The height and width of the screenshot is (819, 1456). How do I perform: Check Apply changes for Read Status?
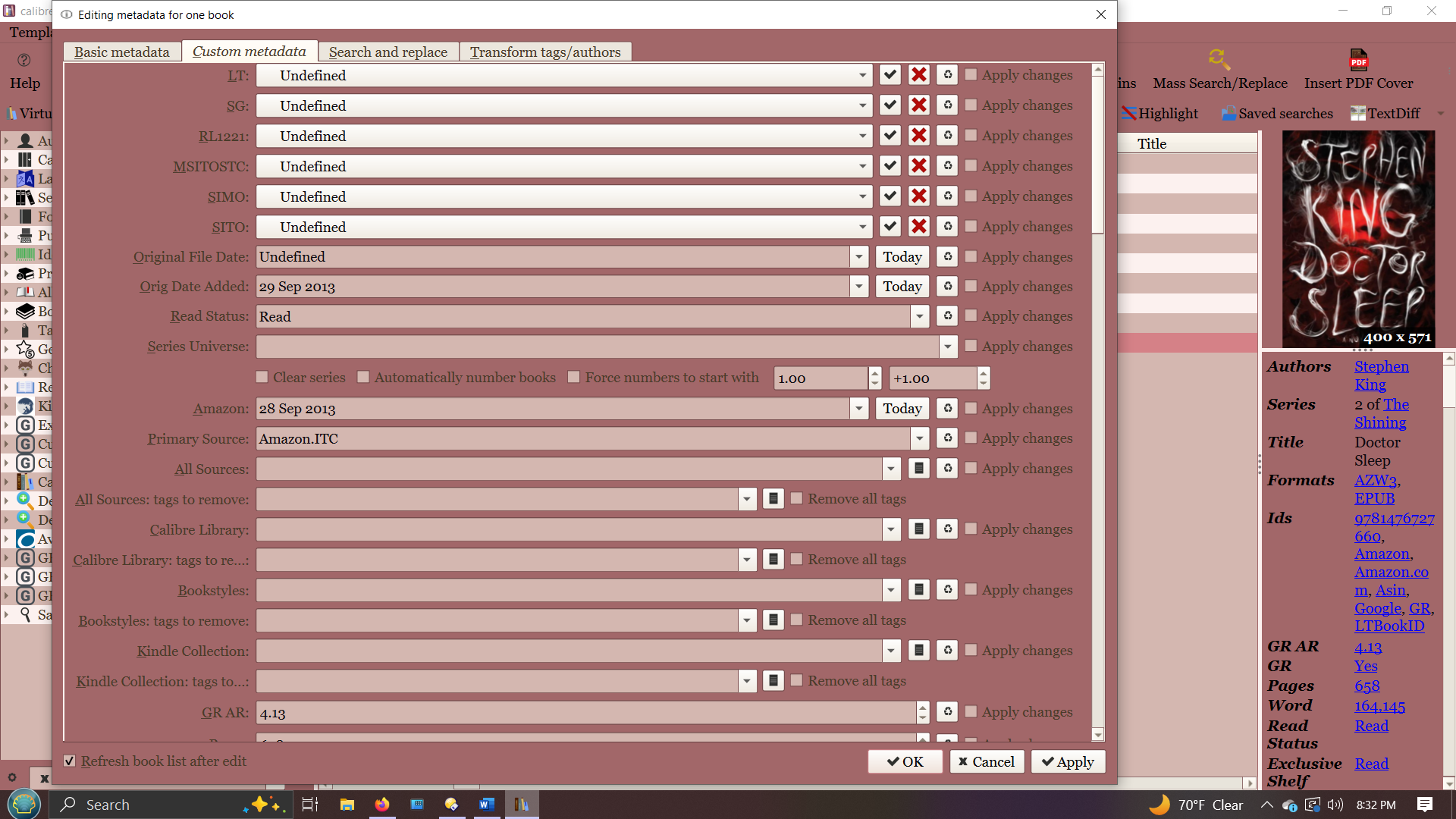click(971, 316)
